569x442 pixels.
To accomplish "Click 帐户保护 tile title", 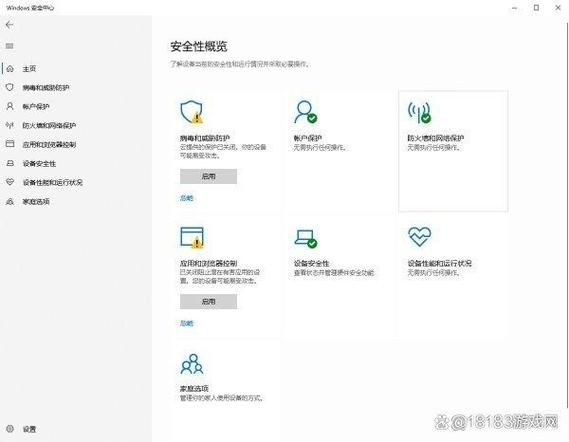I will (308, 138).
